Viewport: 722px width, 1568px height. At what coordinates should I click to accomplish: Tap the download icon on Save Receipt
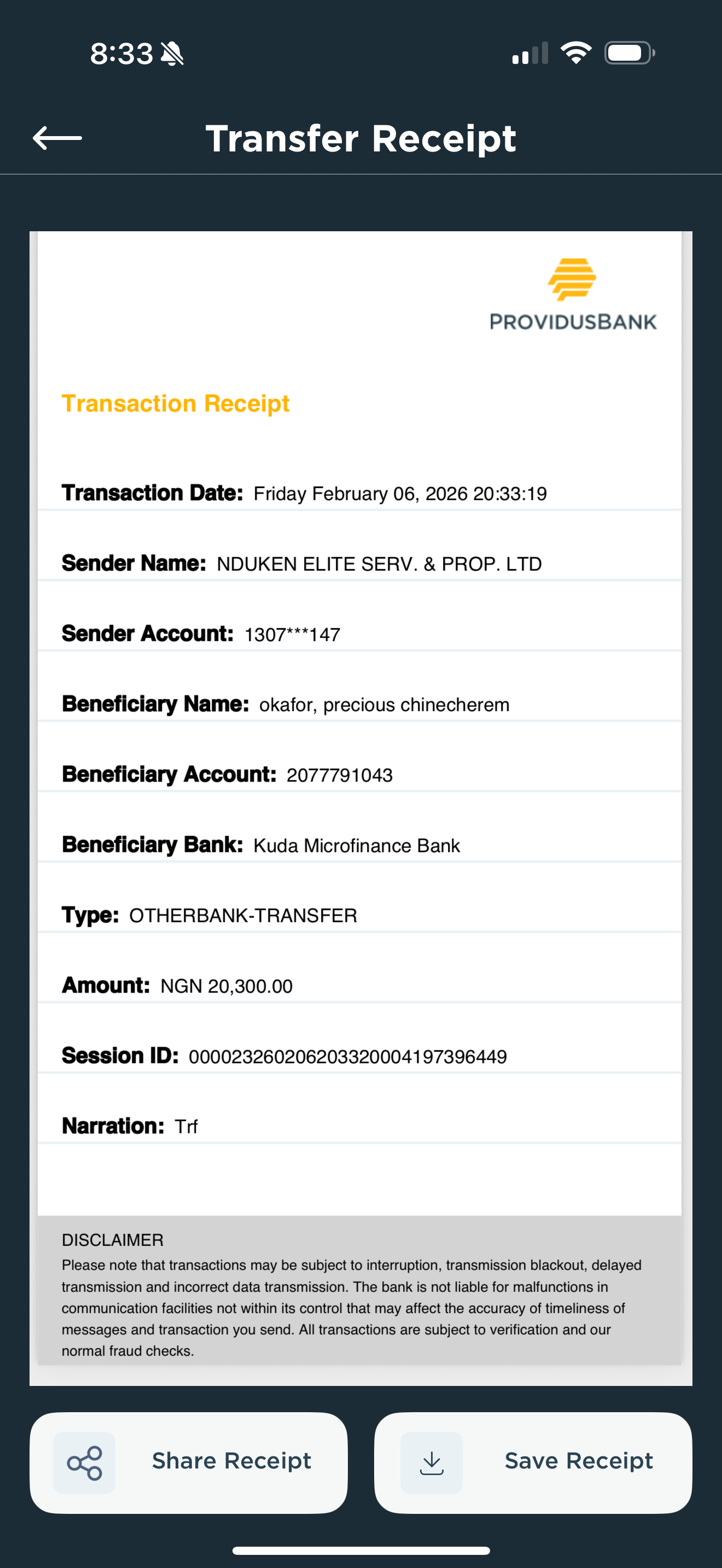[x=431, y=1462]
